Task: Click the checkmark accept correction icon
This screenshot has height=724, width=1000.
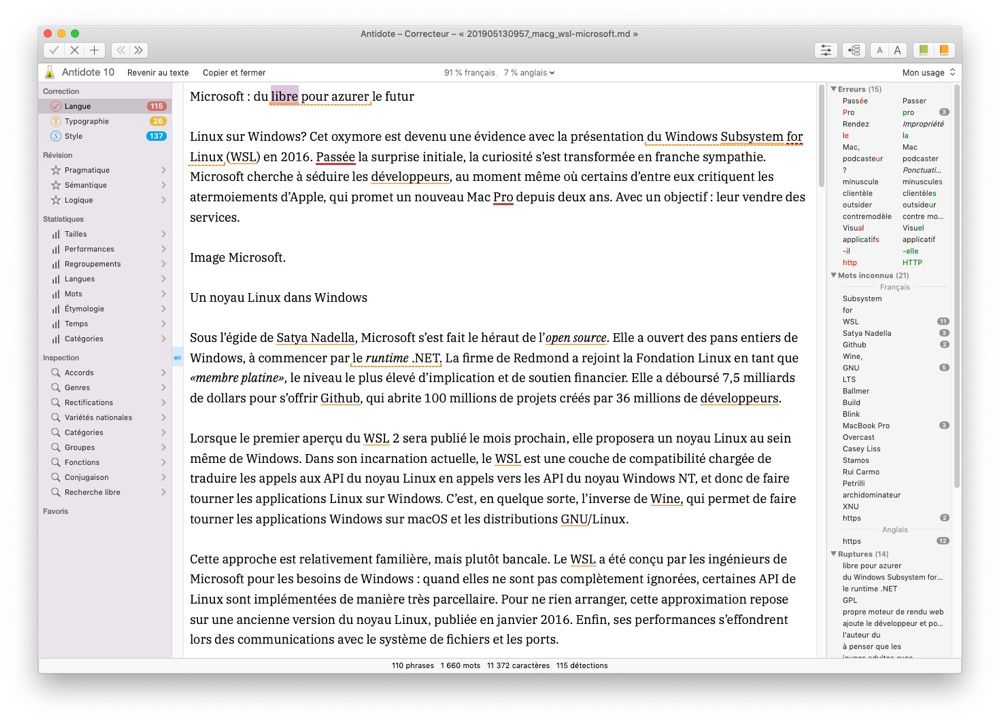Action: pos(54,50)
